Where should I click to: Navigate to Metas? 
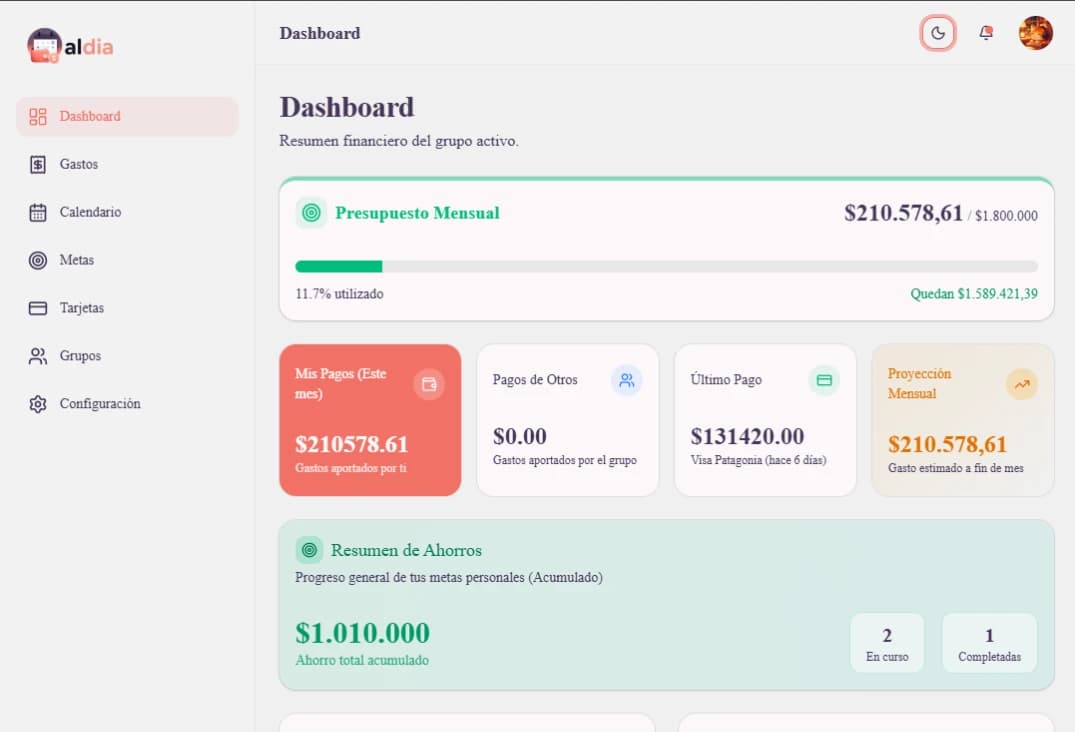(x=127, y=260)
